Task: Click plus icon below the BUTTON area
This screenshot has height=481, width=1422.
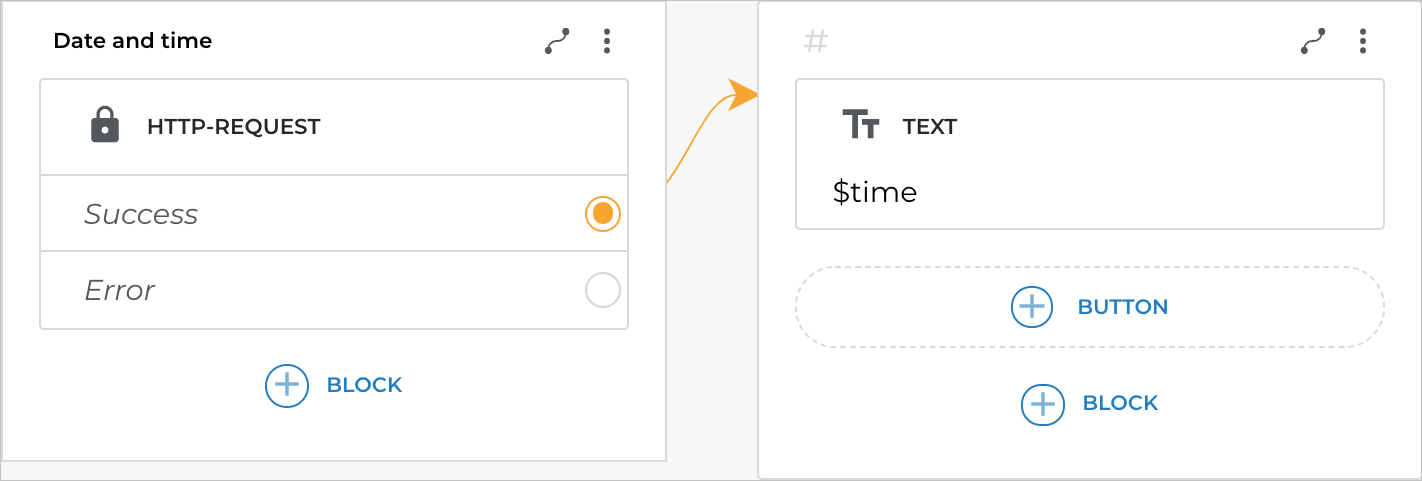Action: coord(1041,403)
